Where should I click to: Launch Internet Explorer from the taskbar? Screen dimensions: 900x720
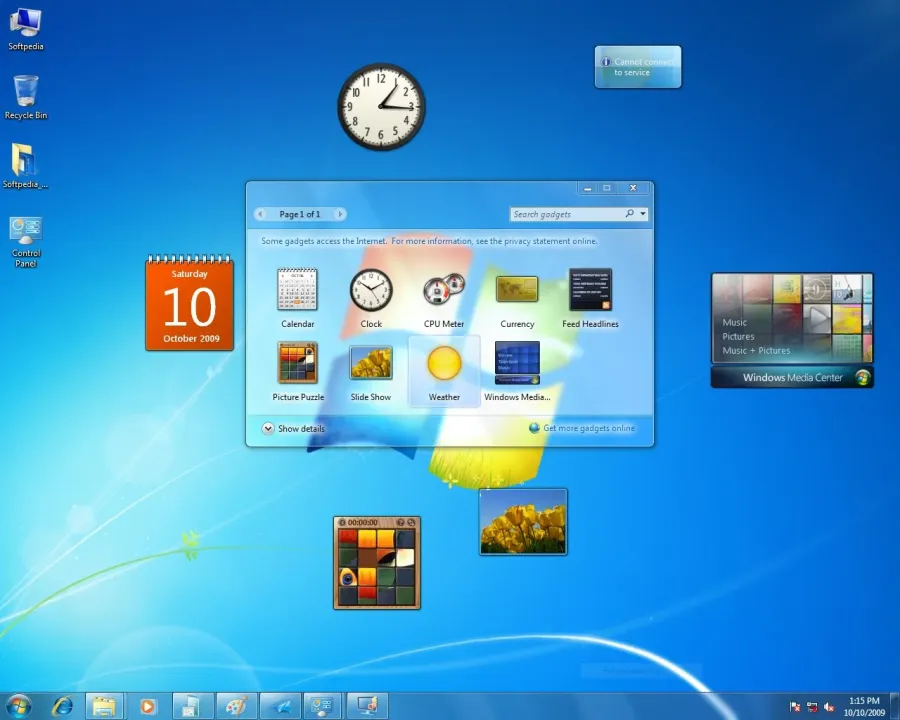click(62, 706)
